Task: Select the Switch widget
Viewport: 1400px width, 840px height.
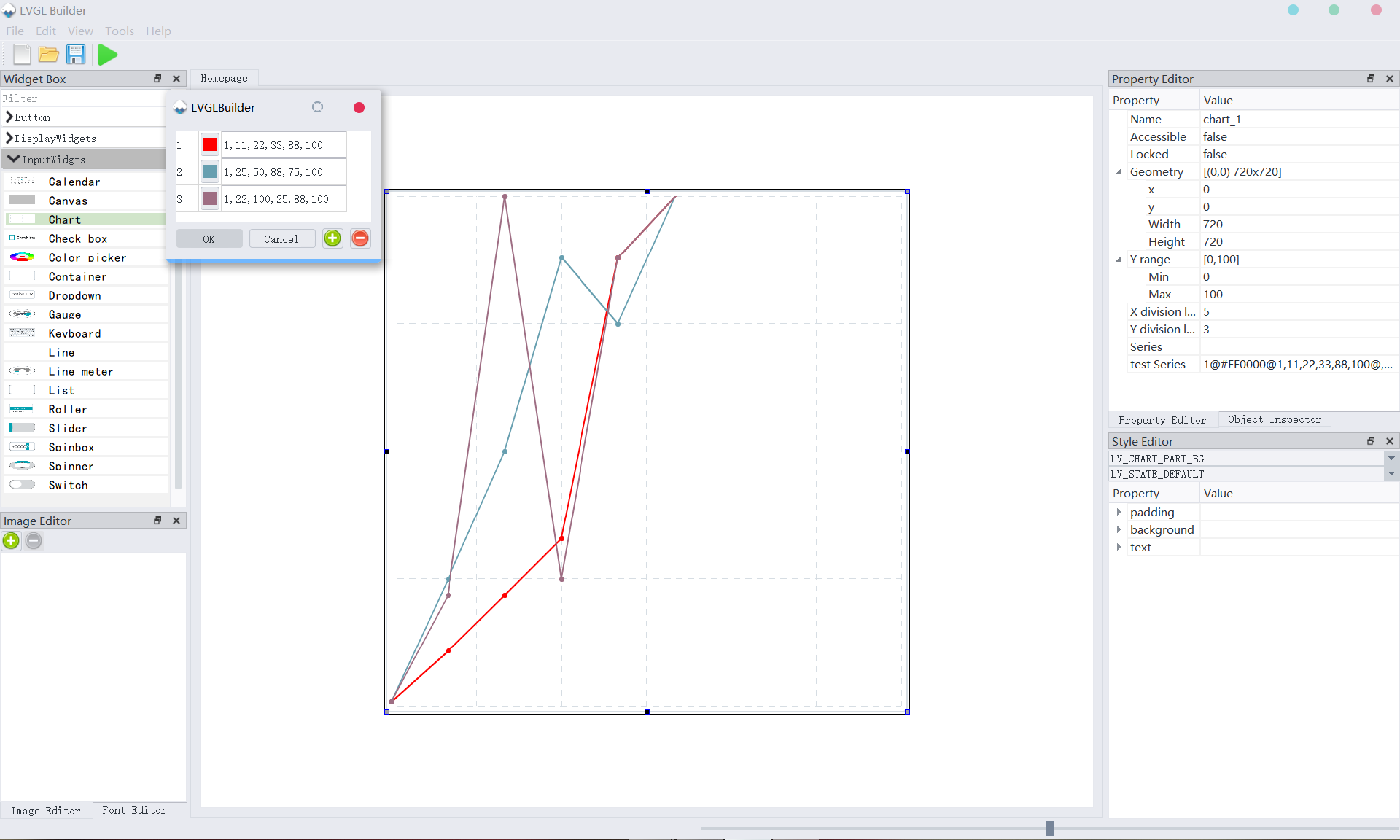Action: tap(69, 485)
